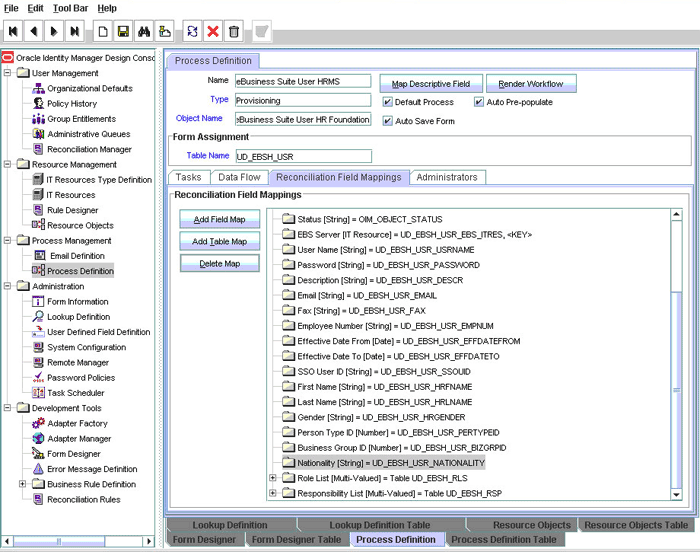
Task: Toggle Auto Pre-populate checkbox
Action: pos(479,102)
